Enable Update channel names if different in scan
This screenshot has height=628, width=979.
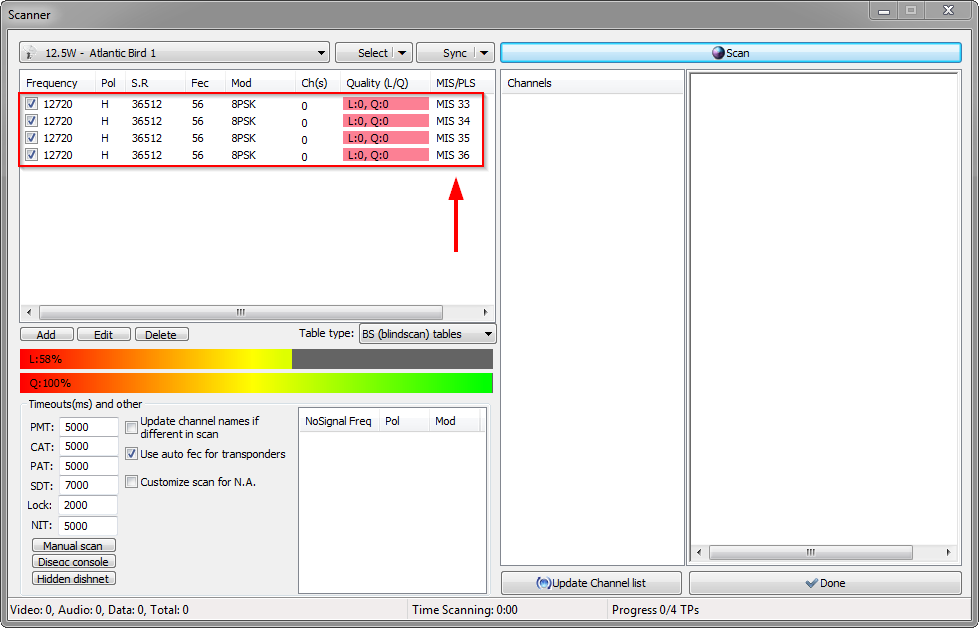point(131,427)
